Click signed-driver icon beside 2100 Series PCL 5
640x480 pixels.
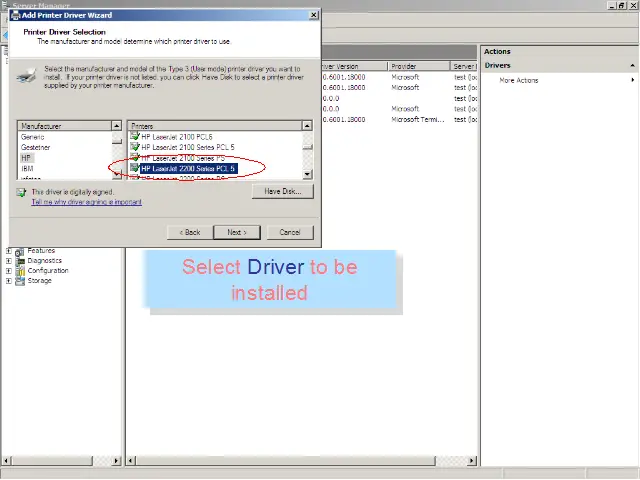[x=135, y=147]
